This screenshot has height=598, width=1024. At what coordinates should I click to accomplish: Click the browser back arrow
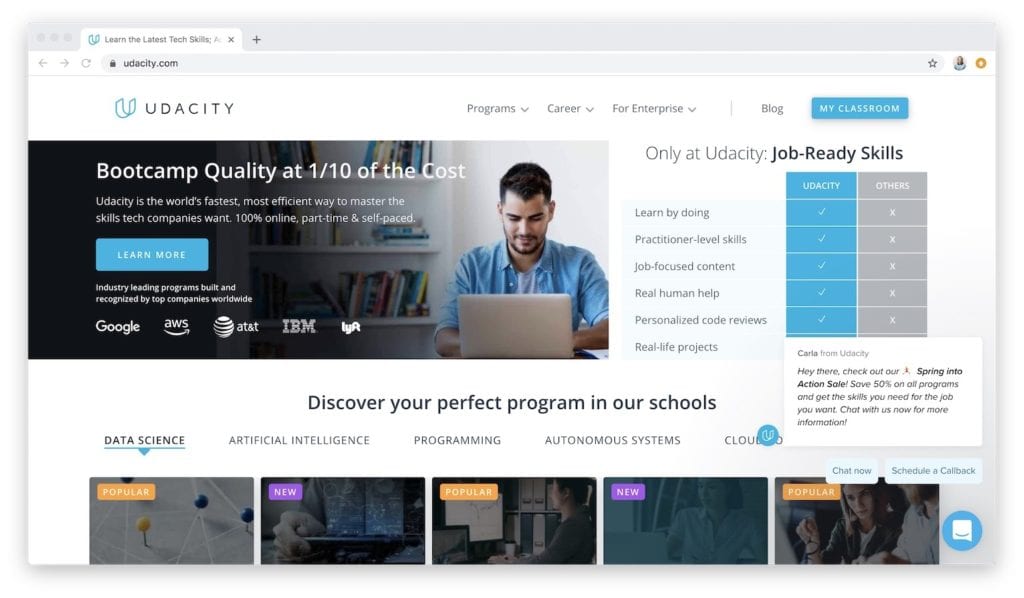[x=42, y=63]
